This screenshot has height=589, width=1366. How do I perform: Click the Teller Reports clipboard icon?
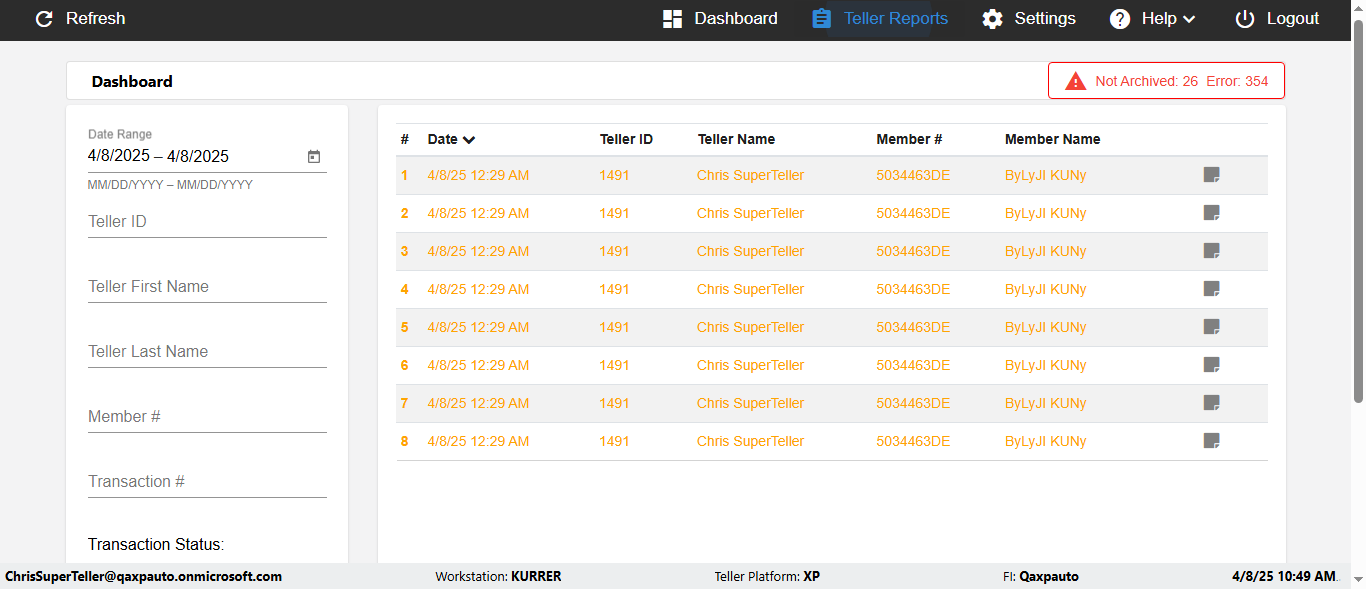pyautogui.click(x=821, y=19)
